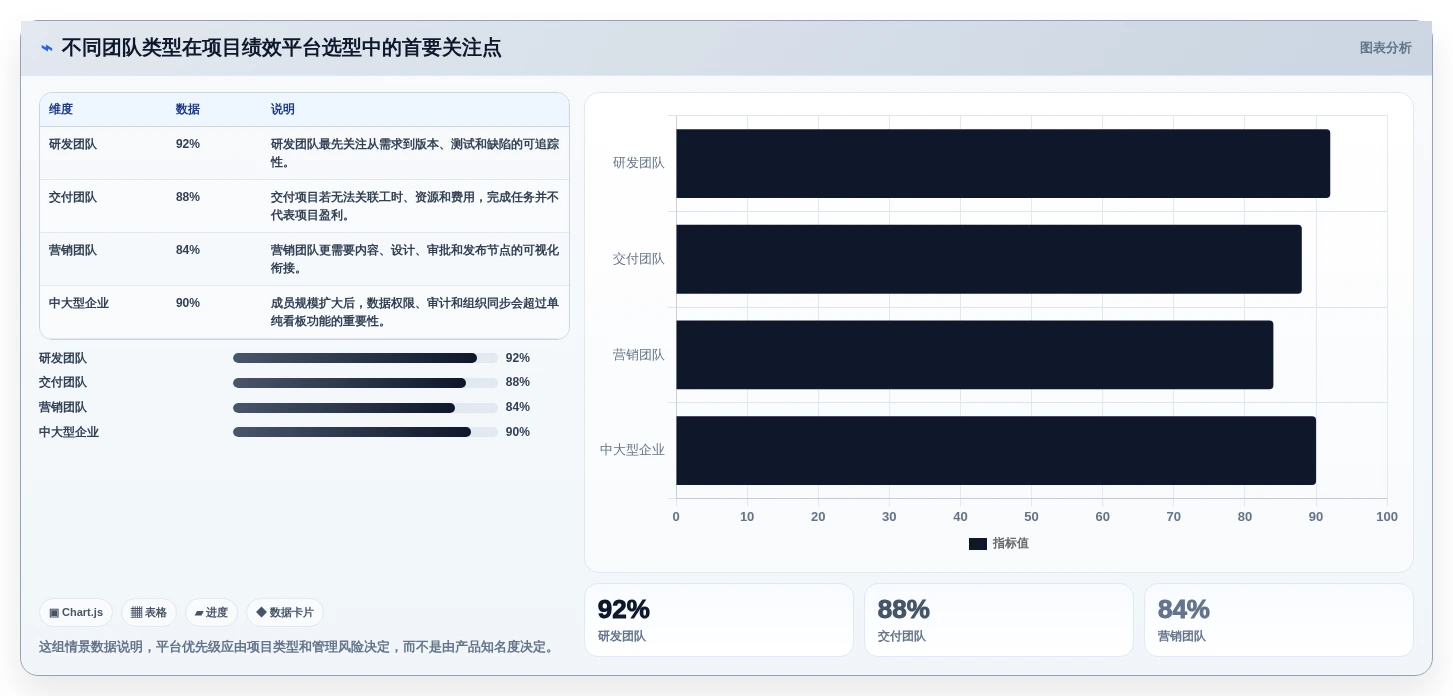
Task: Click the 维度 column header
Action: coord(61,110)
